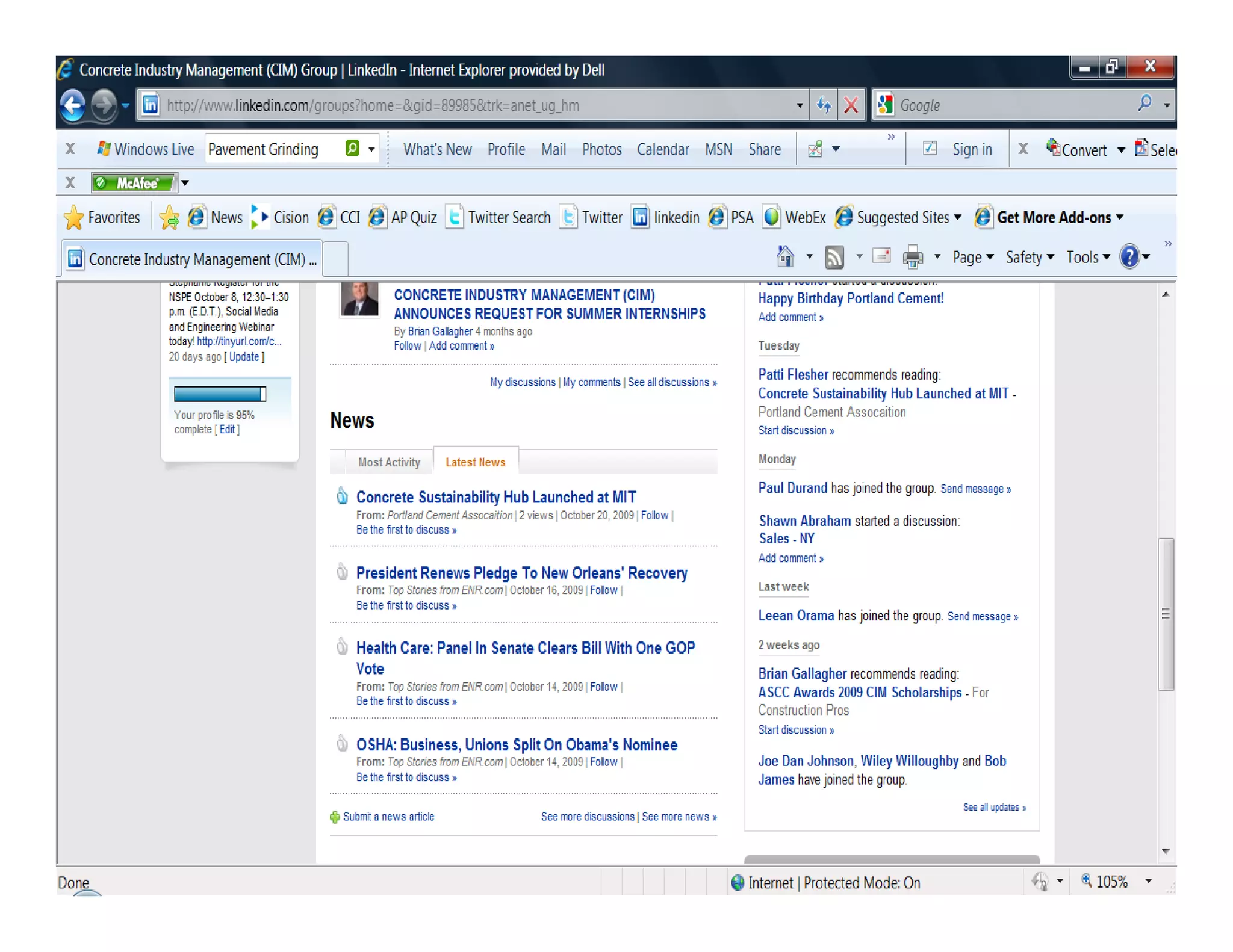Click the Stop loading red X icon

pyautogui.click(x=851, y=105)
